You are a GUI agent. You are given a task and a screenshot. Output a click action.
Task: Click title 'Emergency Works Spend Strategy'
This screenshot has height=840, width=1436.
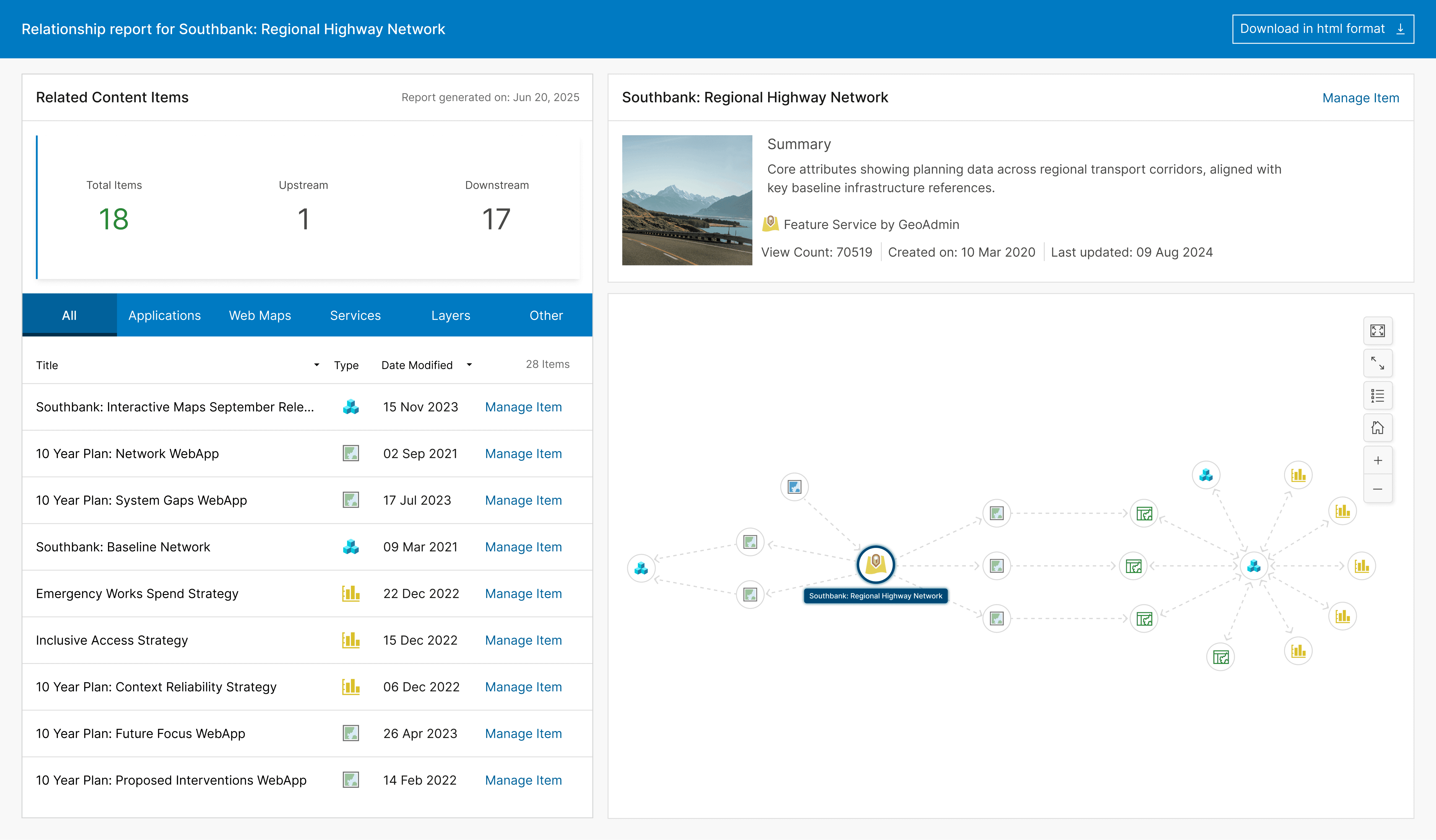tap(137, 593)
